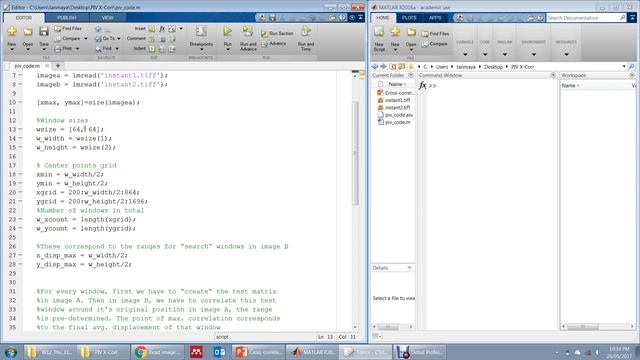Click the MATLAB window's yellow New plus icon
This screenshot has height=360, width=640.
coord(395,32)
